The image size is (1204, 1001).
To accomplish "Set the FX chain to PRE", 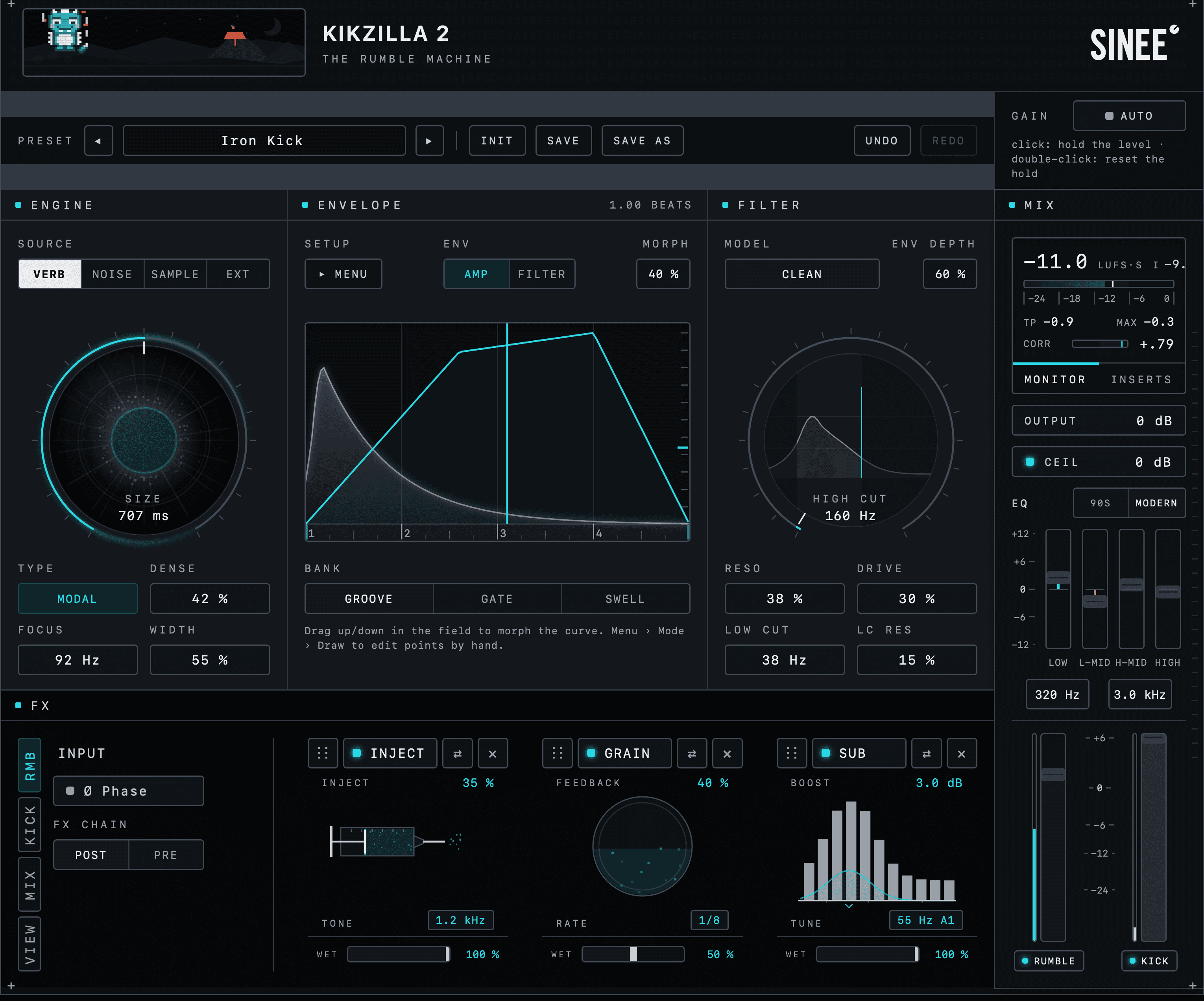I will [166, 855].
